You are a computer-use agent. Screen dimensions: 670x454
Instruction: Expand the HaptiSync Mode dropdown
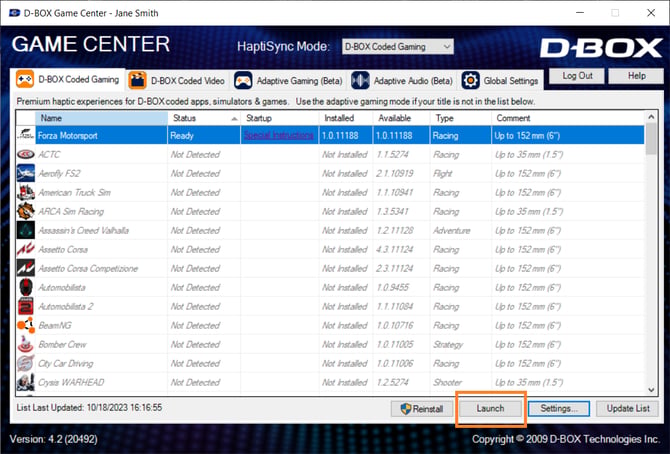(397, 47)
